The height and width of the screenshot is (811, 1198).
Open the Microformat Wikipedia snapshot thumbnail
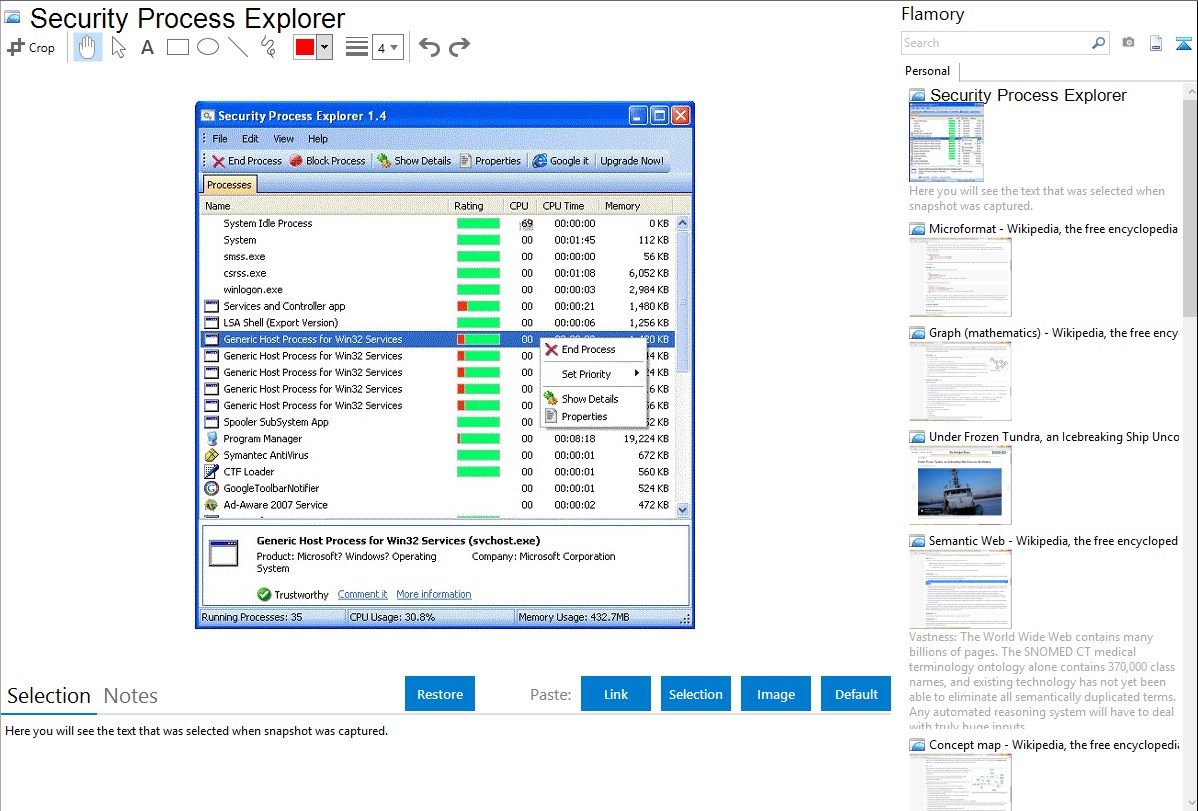[960, 277]
